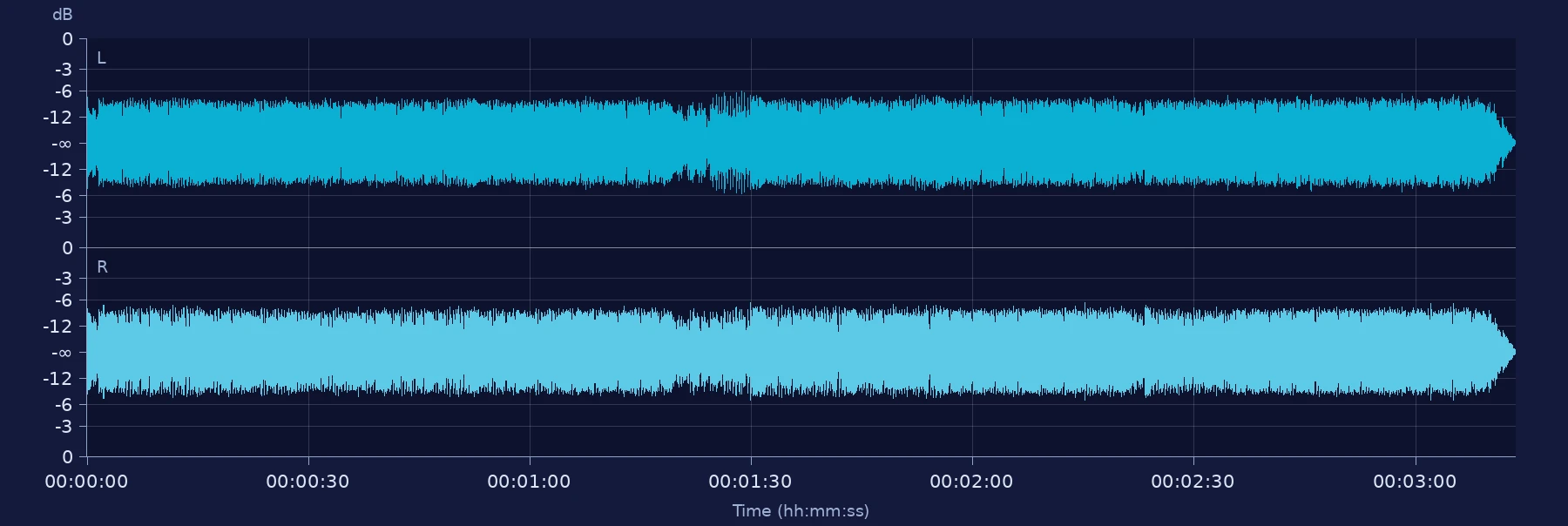
Task: Click the Time (hh:mm:ss) axis title
Action: [x=801, y=511]
